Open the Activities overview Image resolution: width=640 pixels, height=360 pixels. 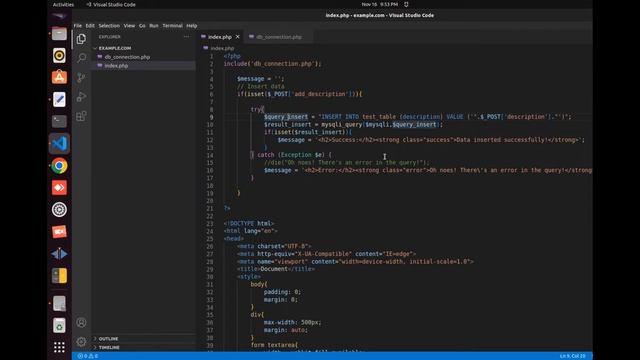pos(63,4)
